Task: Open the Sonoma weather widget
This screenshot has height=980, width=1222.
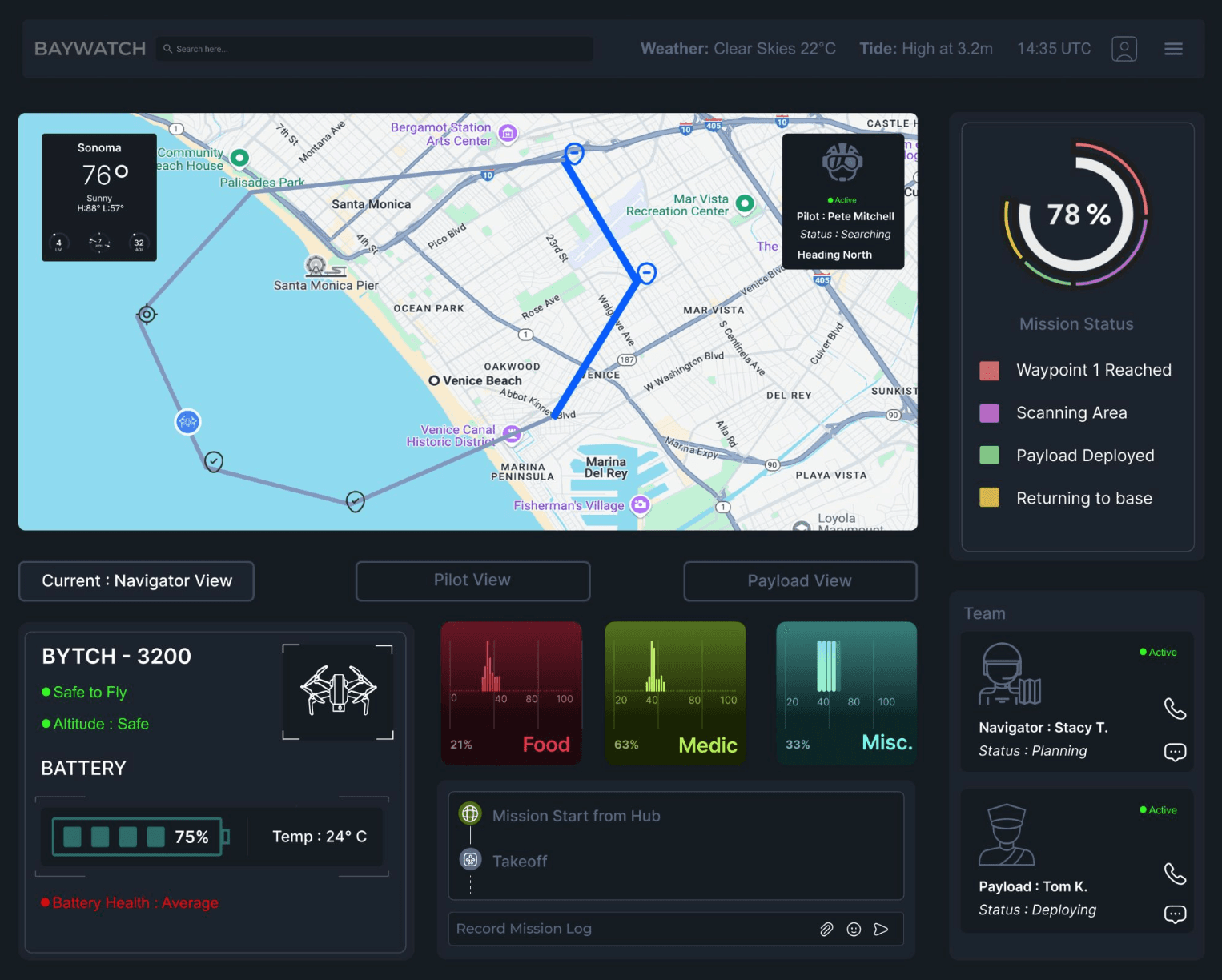Action: (x=99, y=197)
